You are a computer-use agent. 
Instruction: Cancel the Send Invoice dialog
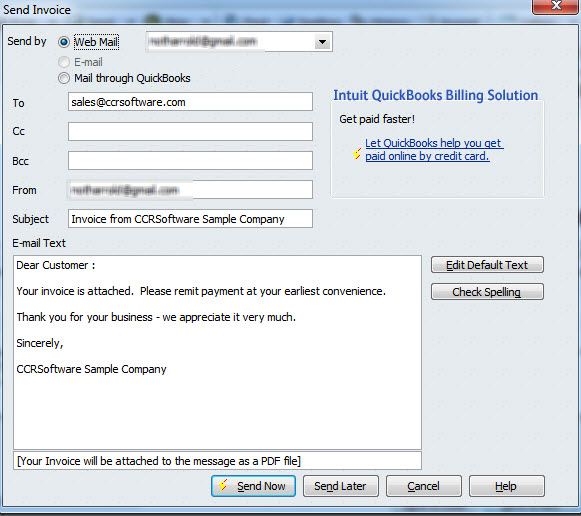tap(424, 486)
